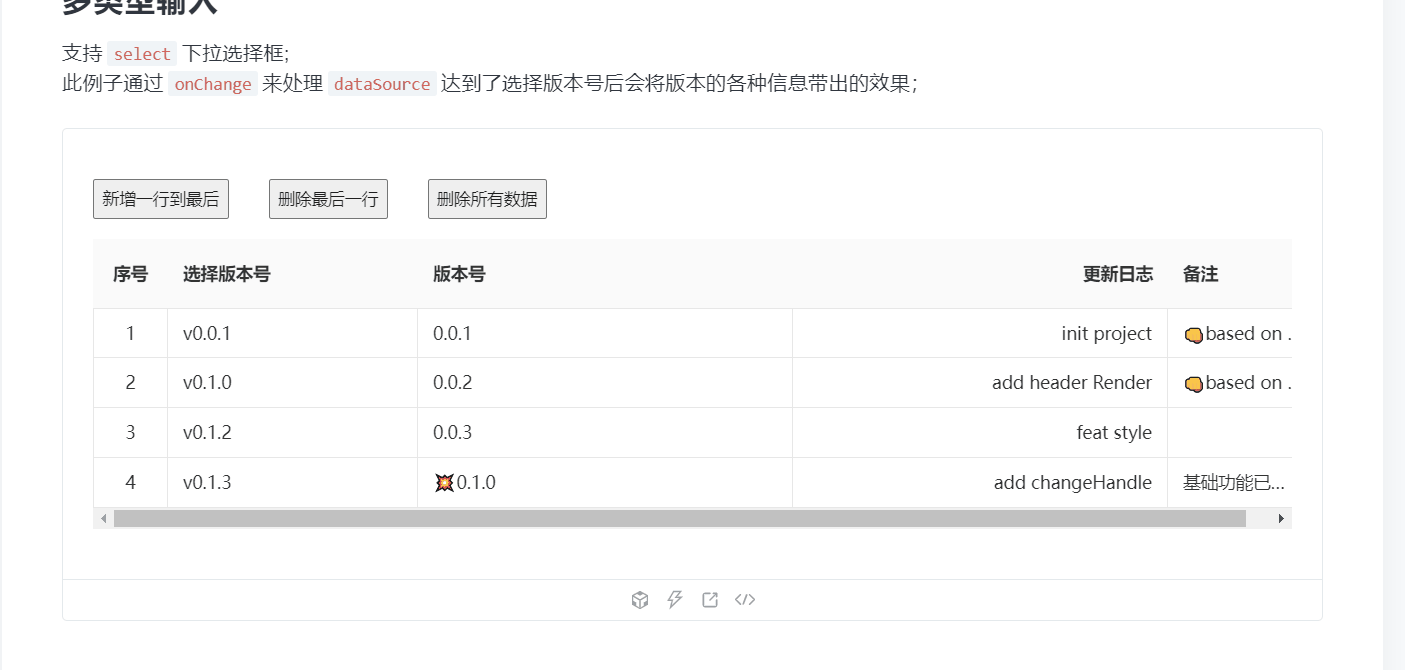Image resolution: width=1405 pixels, height=670 pixels.
Task: Open this demo in CodePen
Action: click(x=675, y=599)
